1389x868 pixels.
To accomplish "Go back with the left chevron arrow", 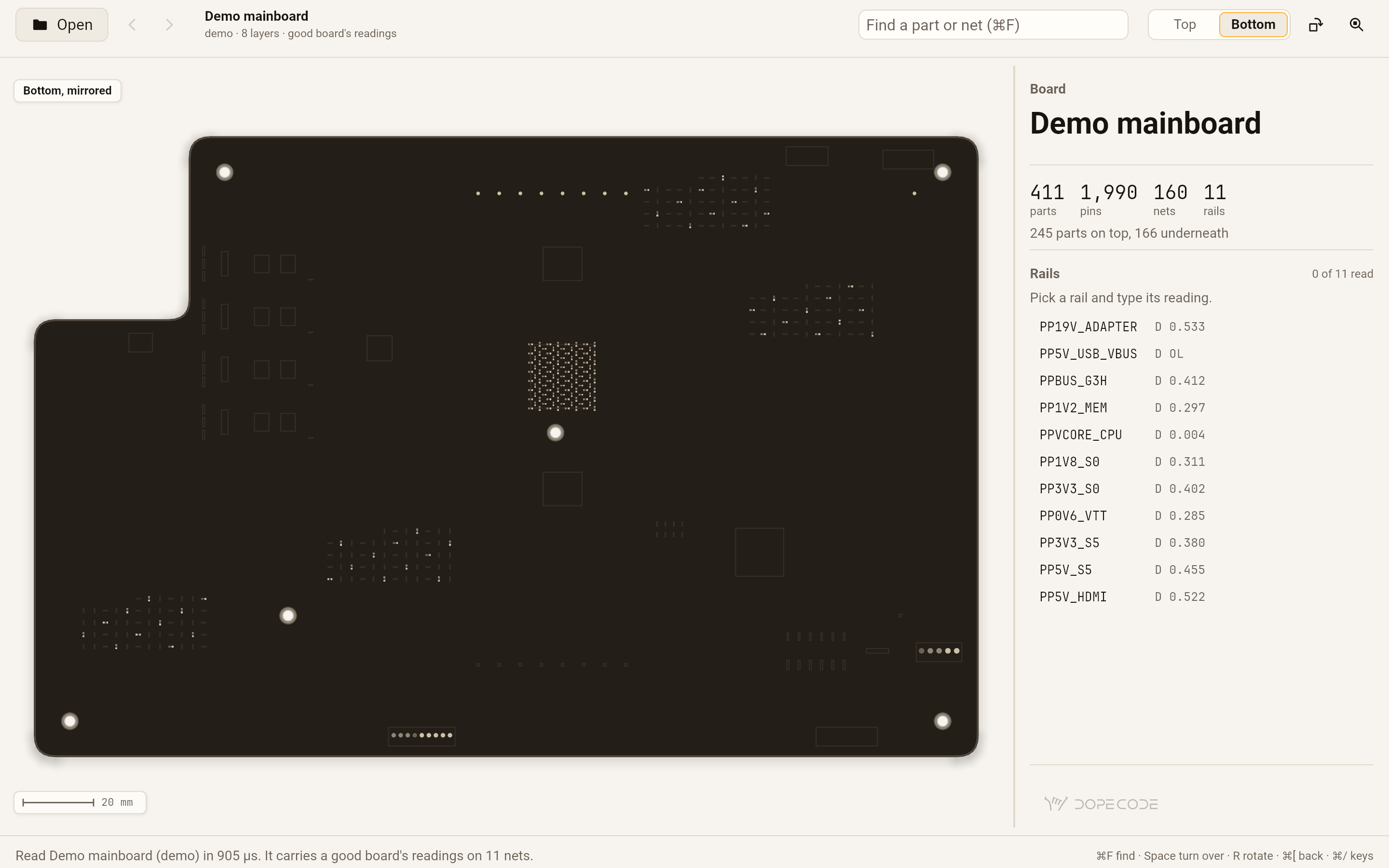I will tap(132, 25).
